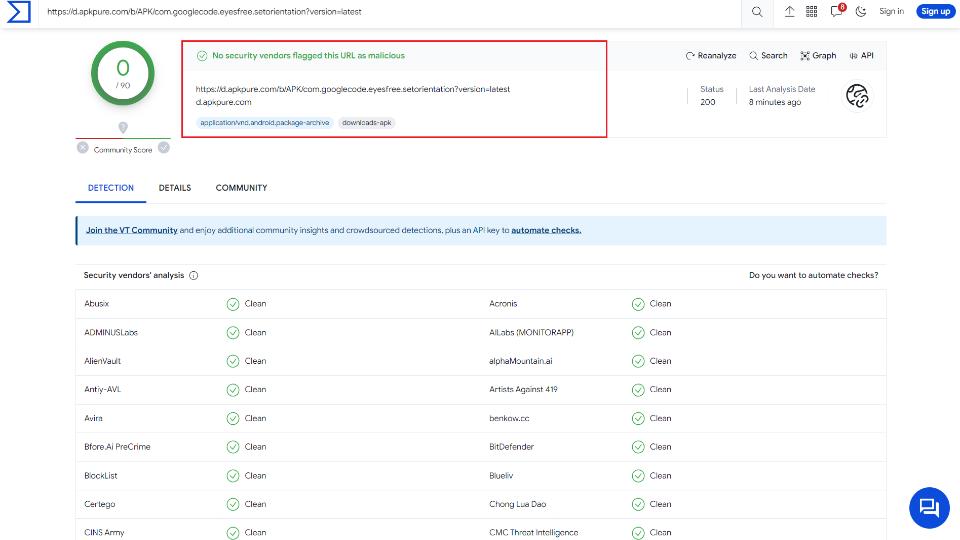Click Reanalyze button

coord(711,56)
